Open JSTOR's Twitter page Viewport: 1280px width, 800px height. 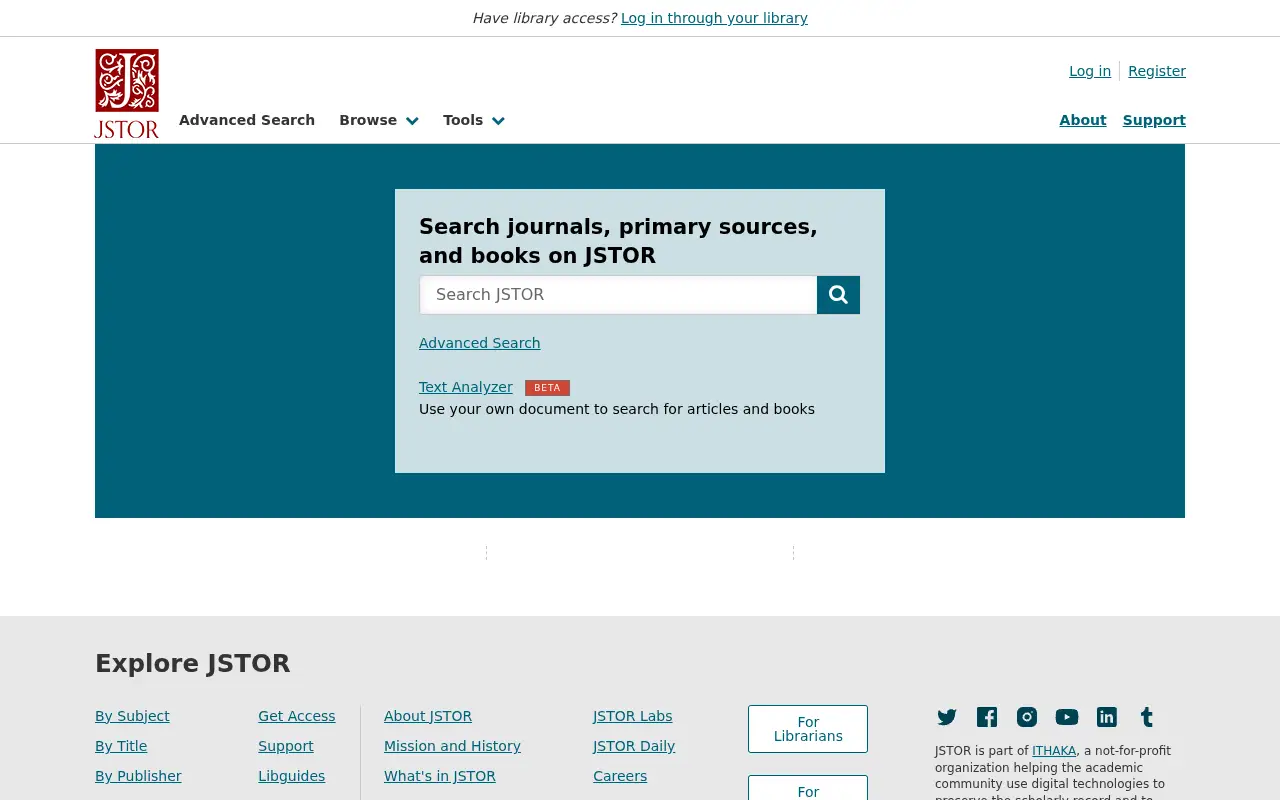pos(947,717)
